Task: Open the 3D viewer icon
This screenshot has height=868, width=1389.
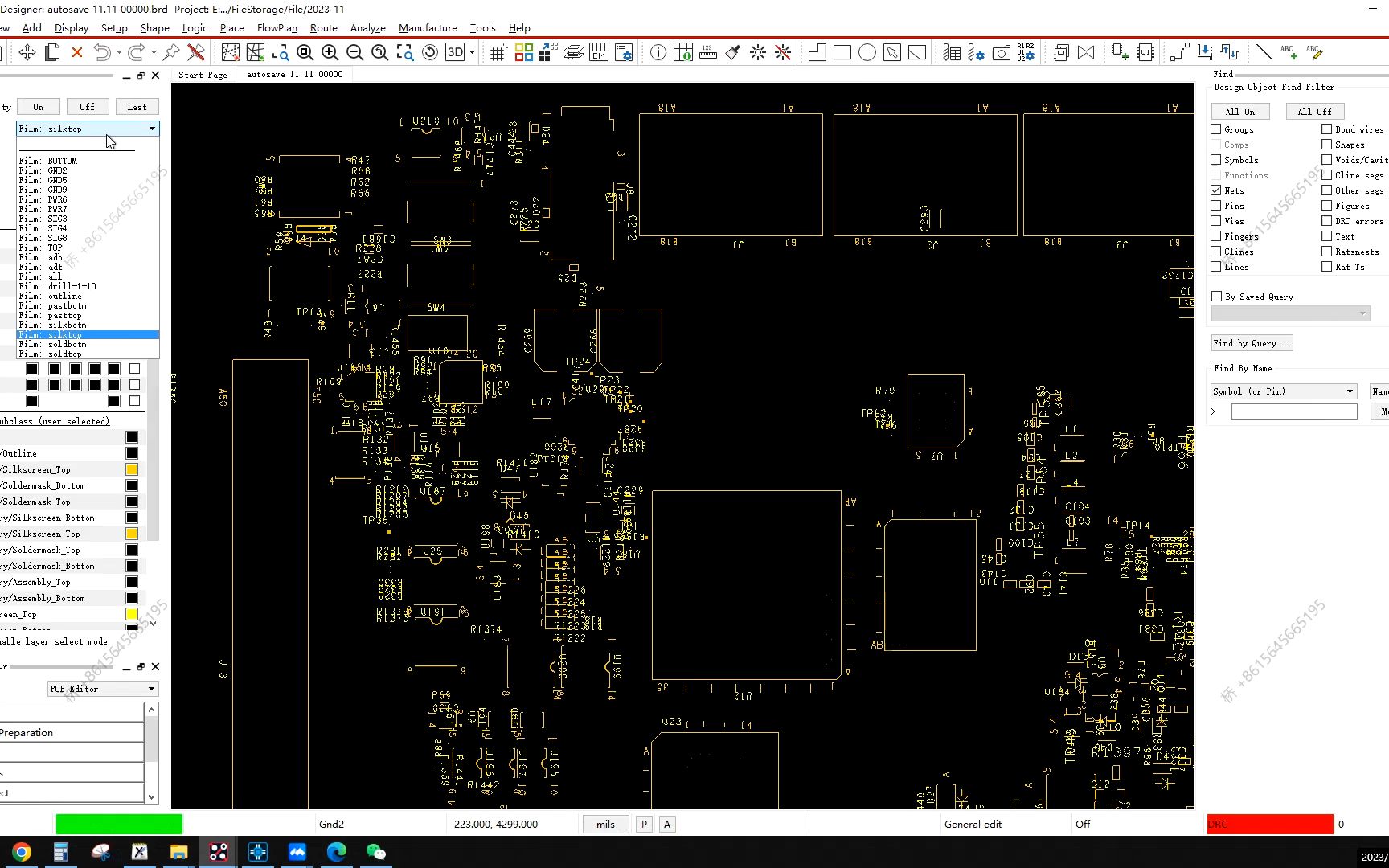Action: tap(455, 53)
